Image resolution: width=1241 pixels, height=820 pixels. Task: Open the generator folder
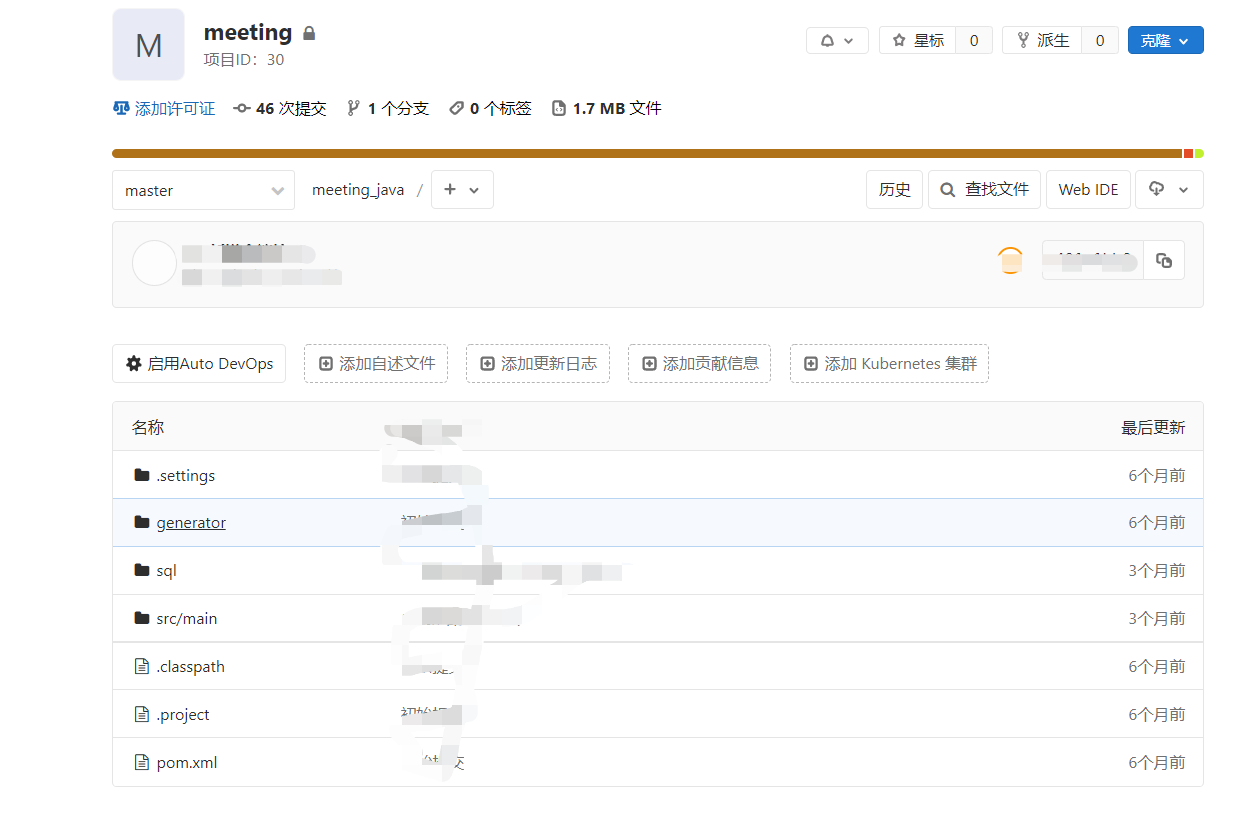[191, 523]
